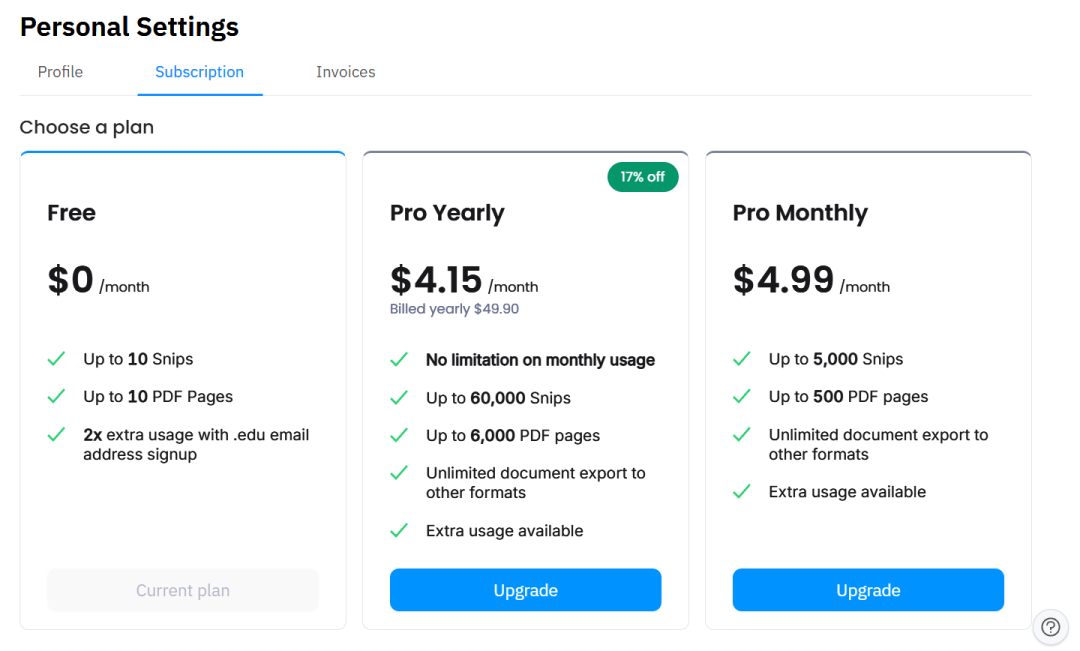Click the Billed yearly $49.90 text
The width and height of the screenshot is (1080, 651).
point(454,309)
